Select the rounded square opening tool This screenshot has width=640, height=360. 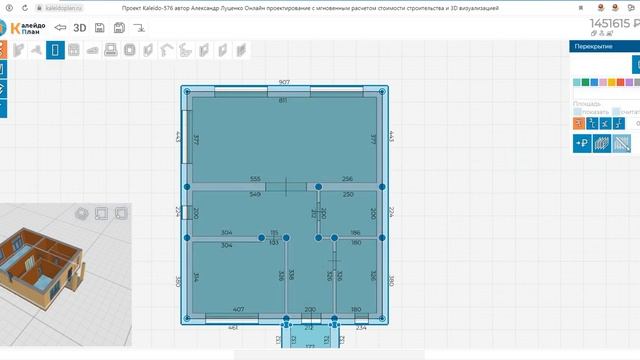[x=130, y=50]
